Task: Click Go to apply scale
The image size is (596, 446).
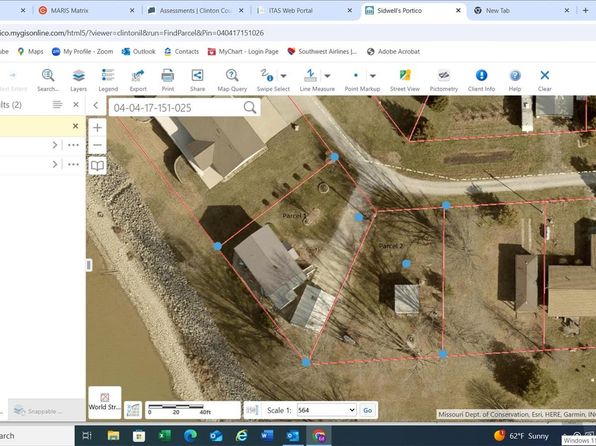Action: [x=368, y=410]
